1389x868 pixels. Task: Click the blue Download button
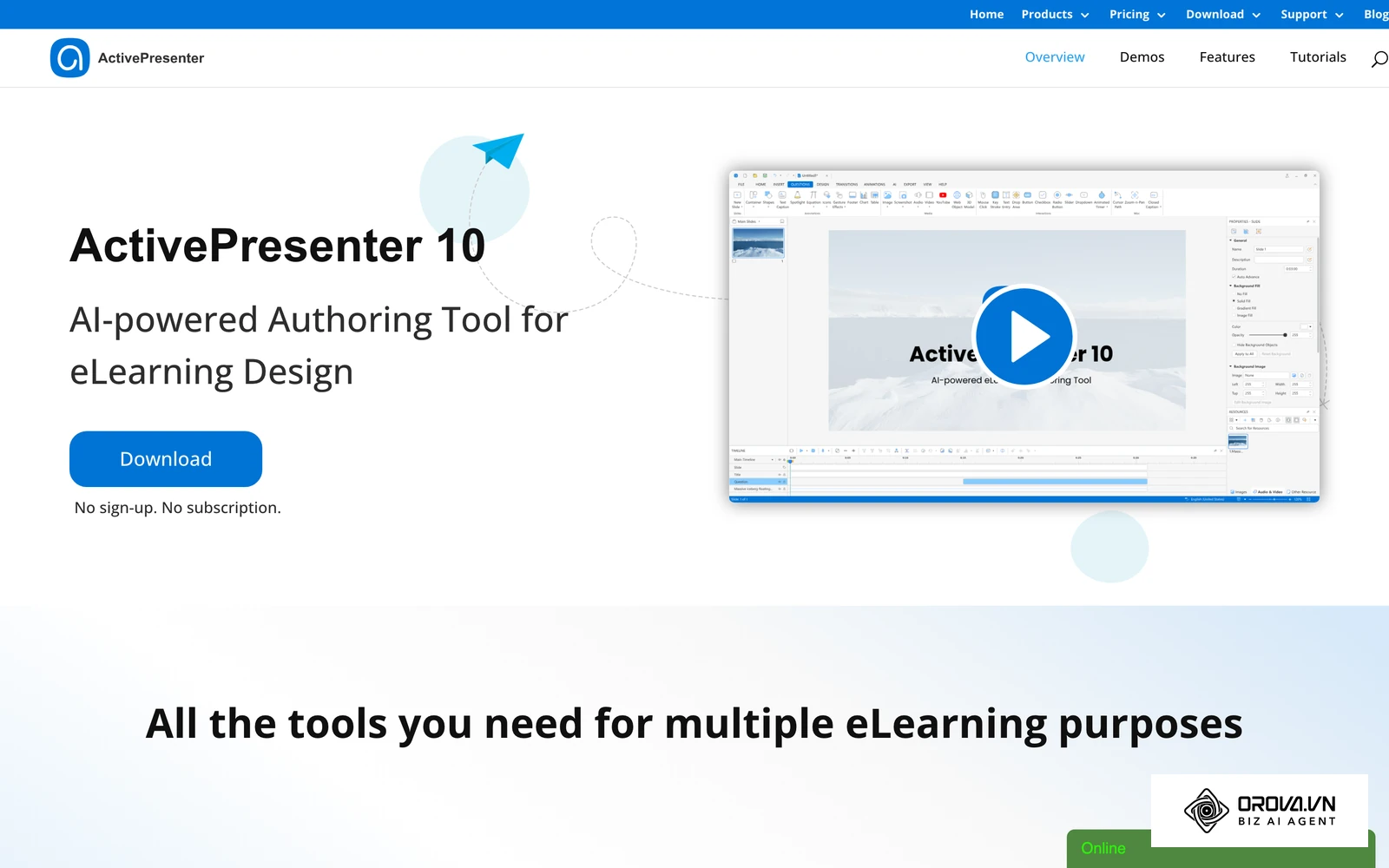pyautogui.click(x=166, y=459)
